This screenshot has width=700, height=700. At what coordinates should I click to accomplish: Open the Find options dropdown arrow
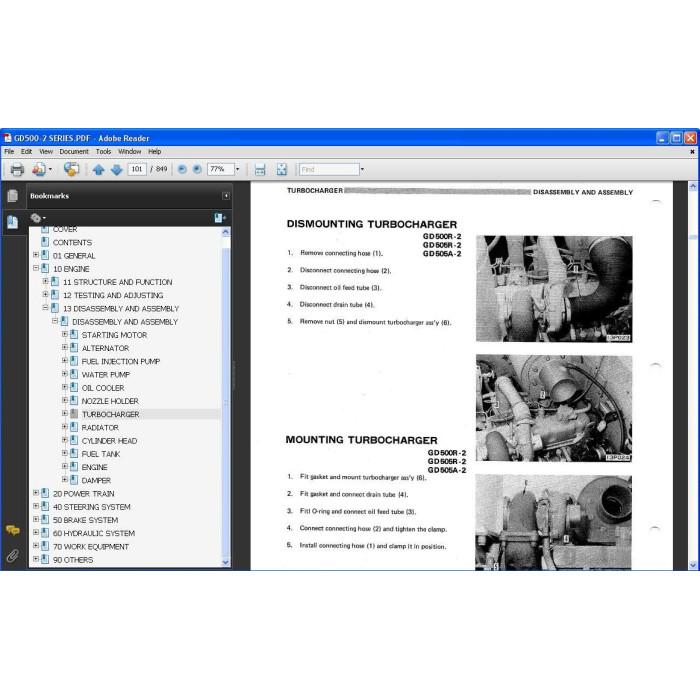(362, 169)
